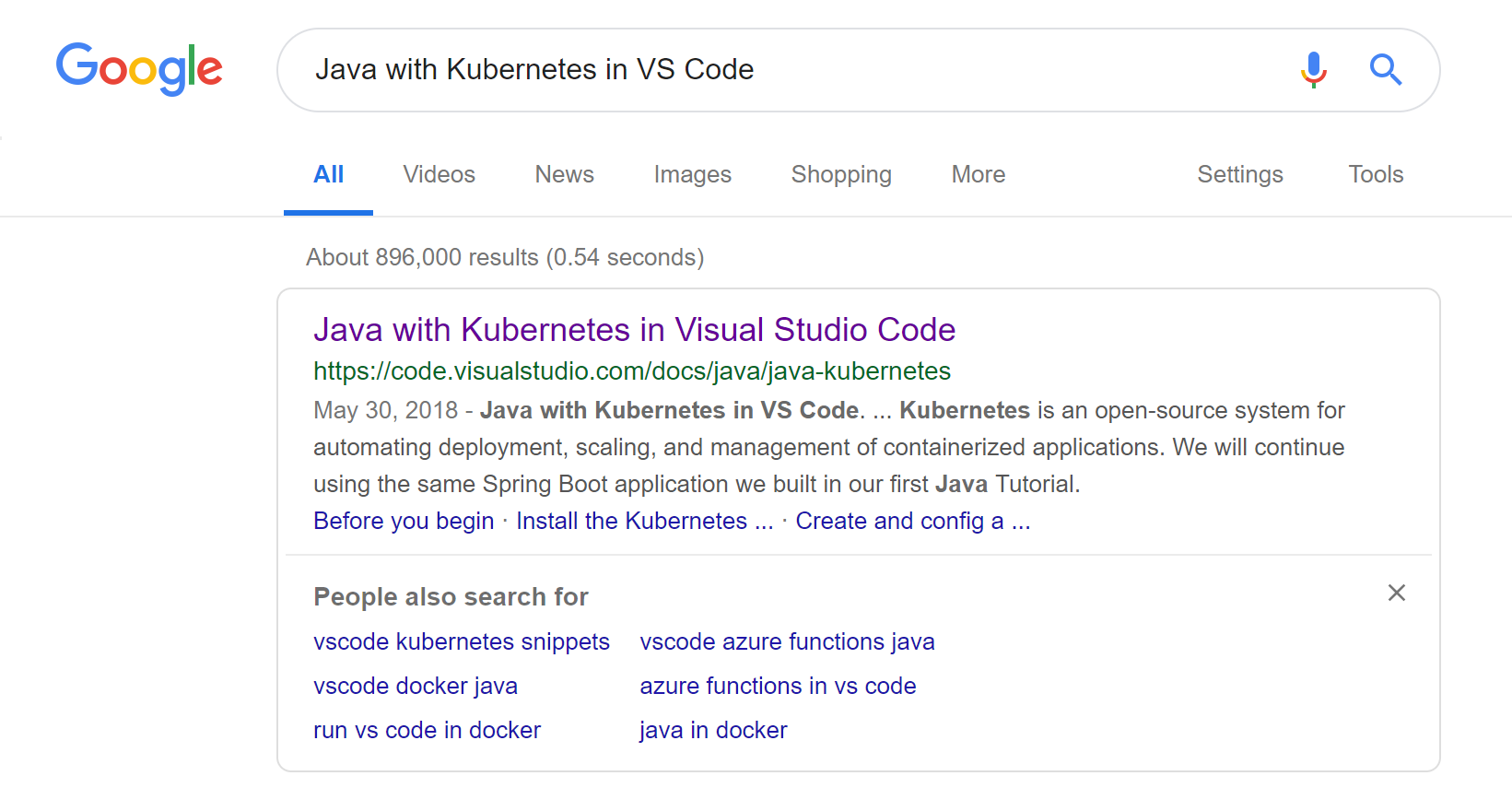
Task: Switch to the News tab
Action: point(564,174)
